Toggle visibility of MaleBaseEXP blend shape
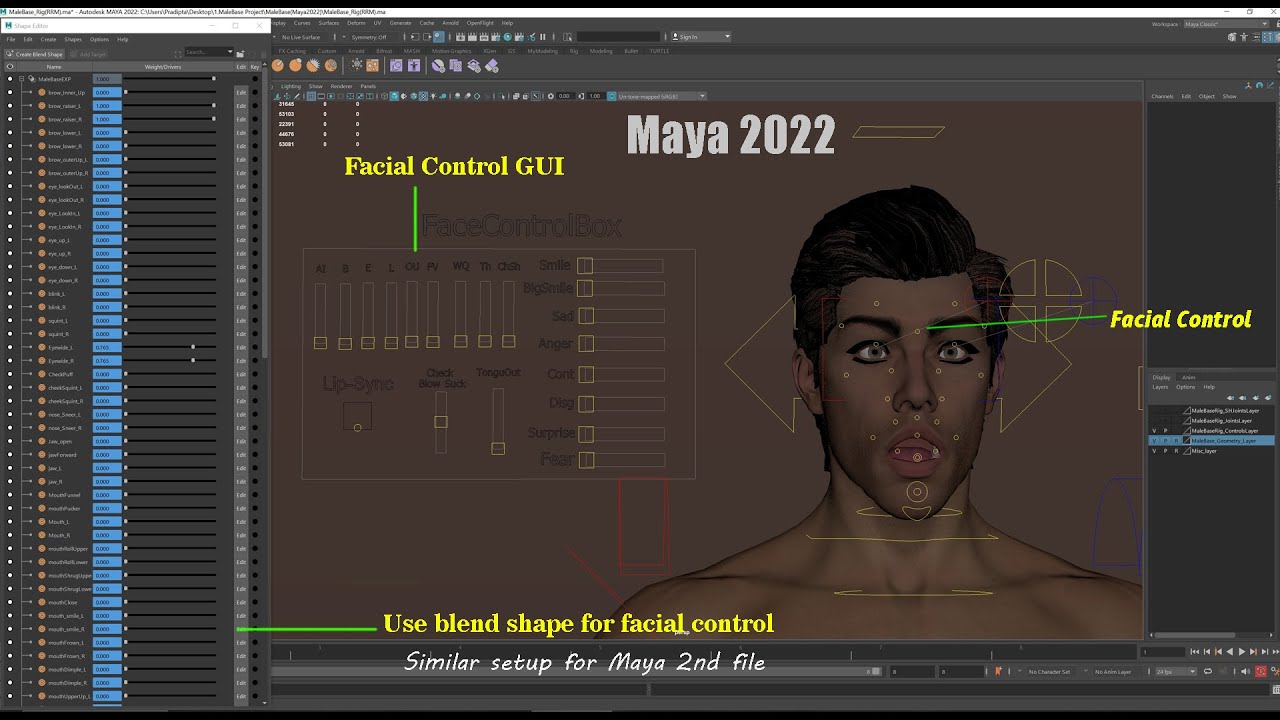Screen dimensions: 1280x720 tap(10, 78)
